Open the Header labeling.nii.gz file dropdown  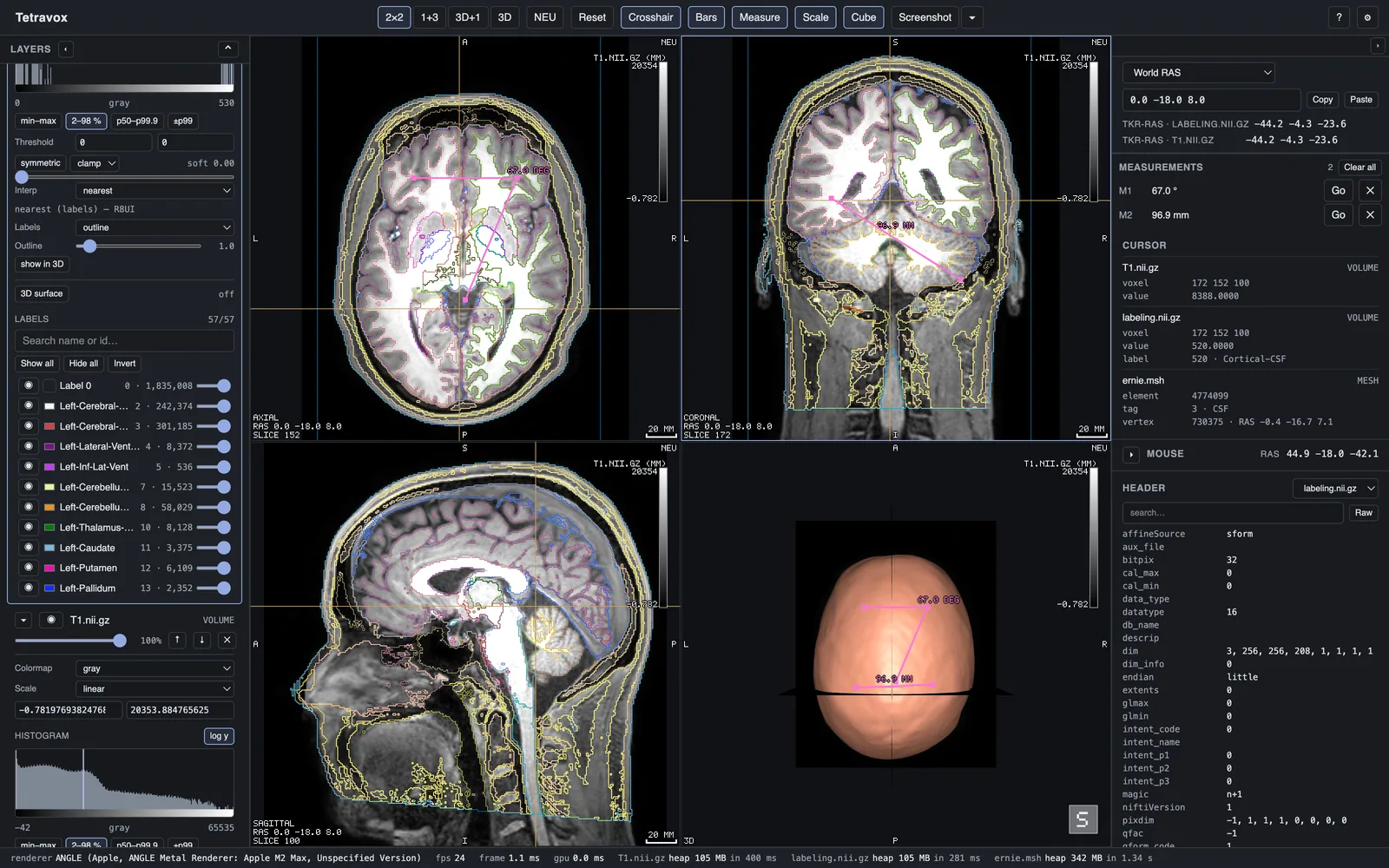(x=1335, y=489)
